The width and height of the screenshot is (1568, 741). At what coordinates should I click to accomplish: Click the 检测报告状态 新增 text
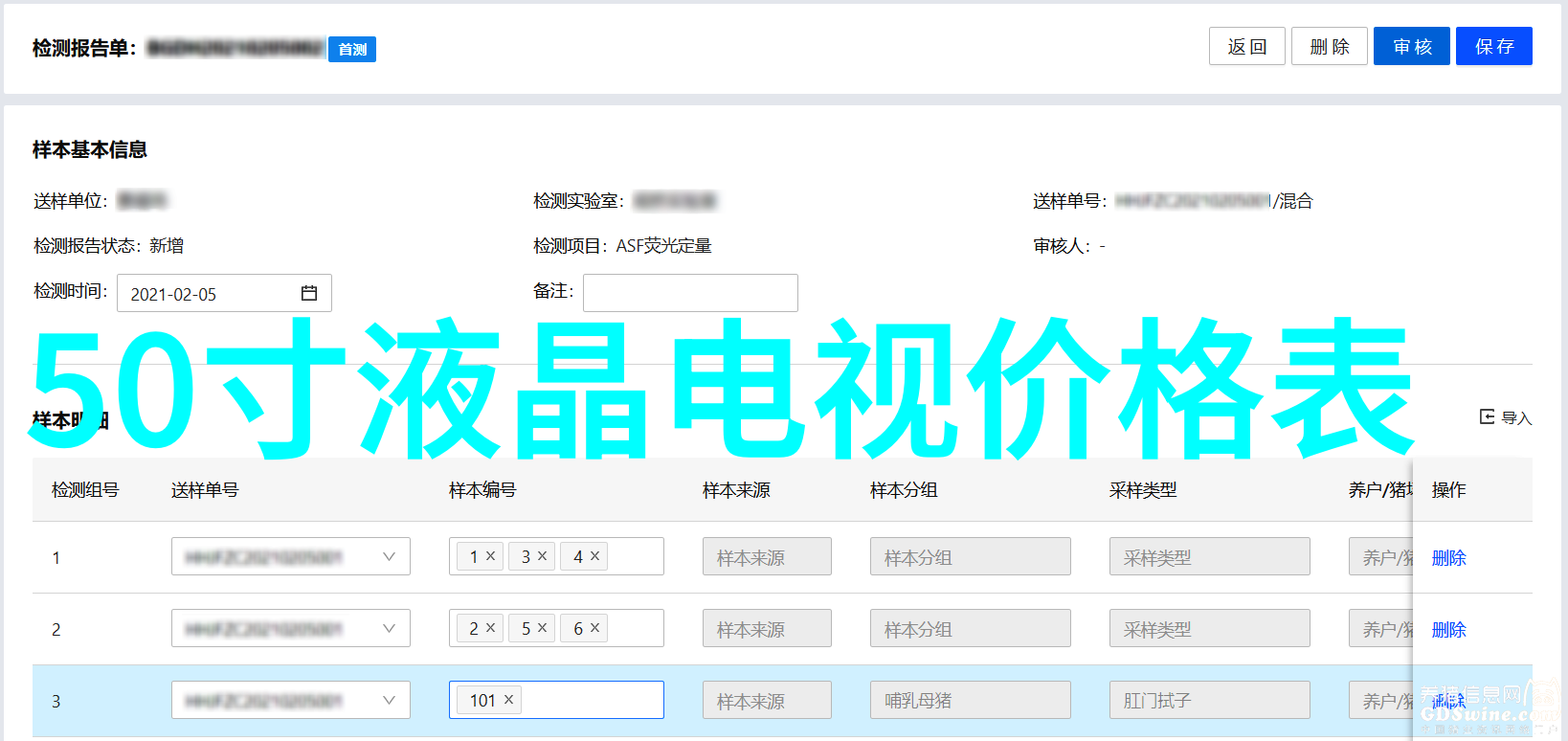point(108,246)
